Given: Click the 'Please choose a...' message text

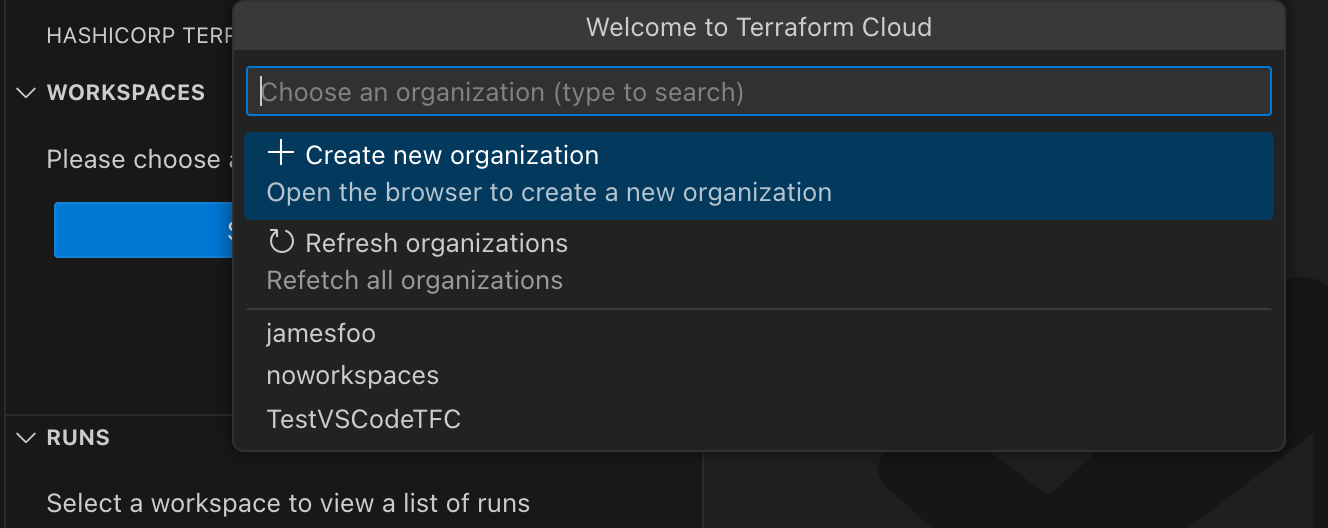Looking at the screenshot, I should (139, 160).
